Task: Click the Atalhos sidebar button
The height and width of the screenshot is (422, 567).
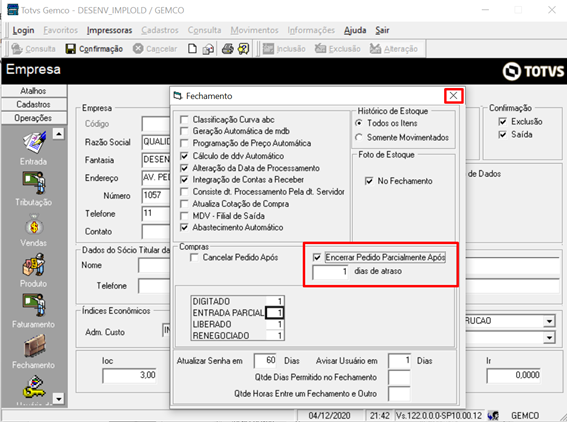Action: click(34, 91)
